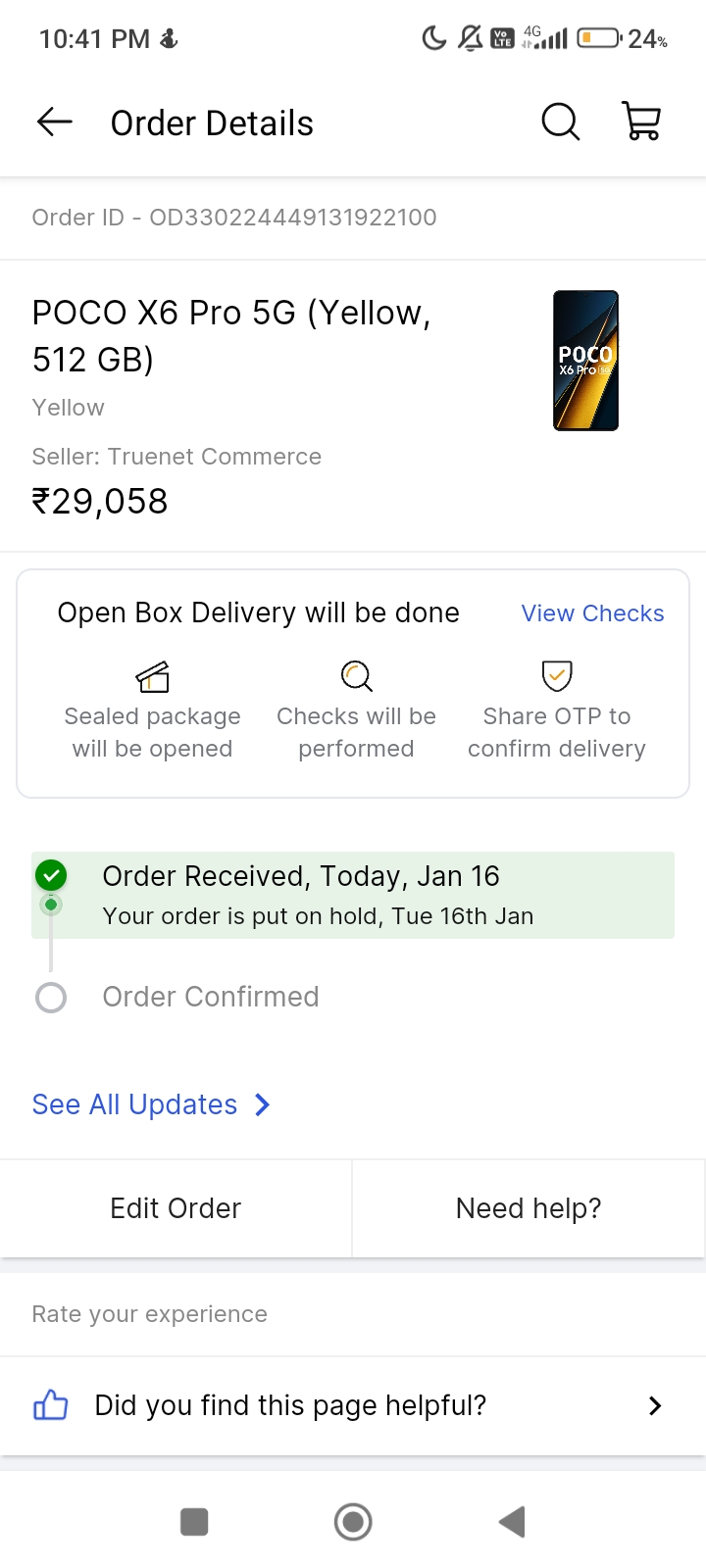Open POCO X6 Pro product thumbnail
706x1568 pixels.
[585, 361]
